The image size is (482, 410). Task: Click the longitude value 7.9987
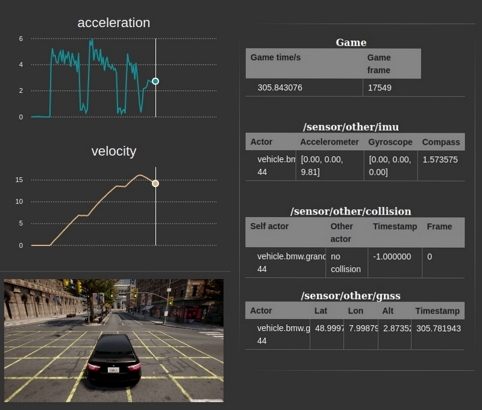363,328
